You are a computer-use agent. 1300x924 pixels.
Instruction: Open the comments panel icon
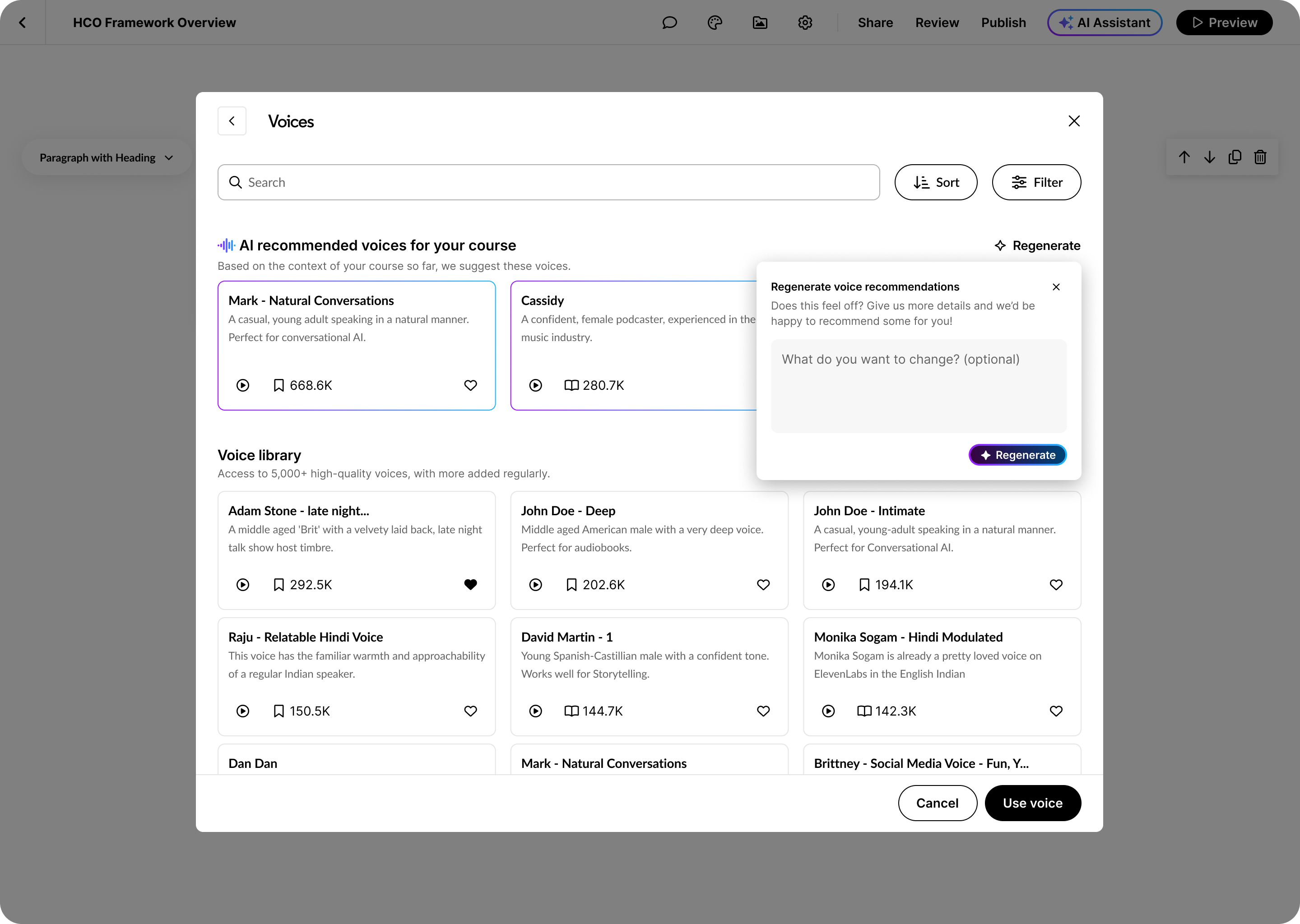[669, 23]
